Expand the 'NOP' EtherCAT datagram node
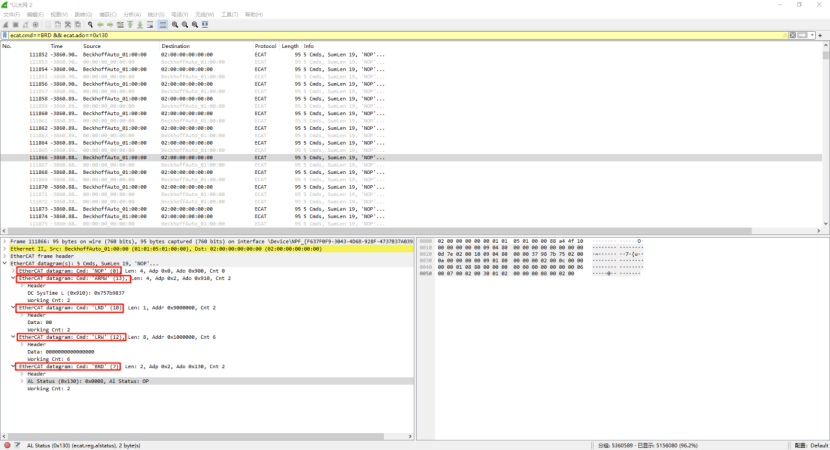The width and height of the screenshot is (830, 450). pyautogui.click(x=13, y=271)
